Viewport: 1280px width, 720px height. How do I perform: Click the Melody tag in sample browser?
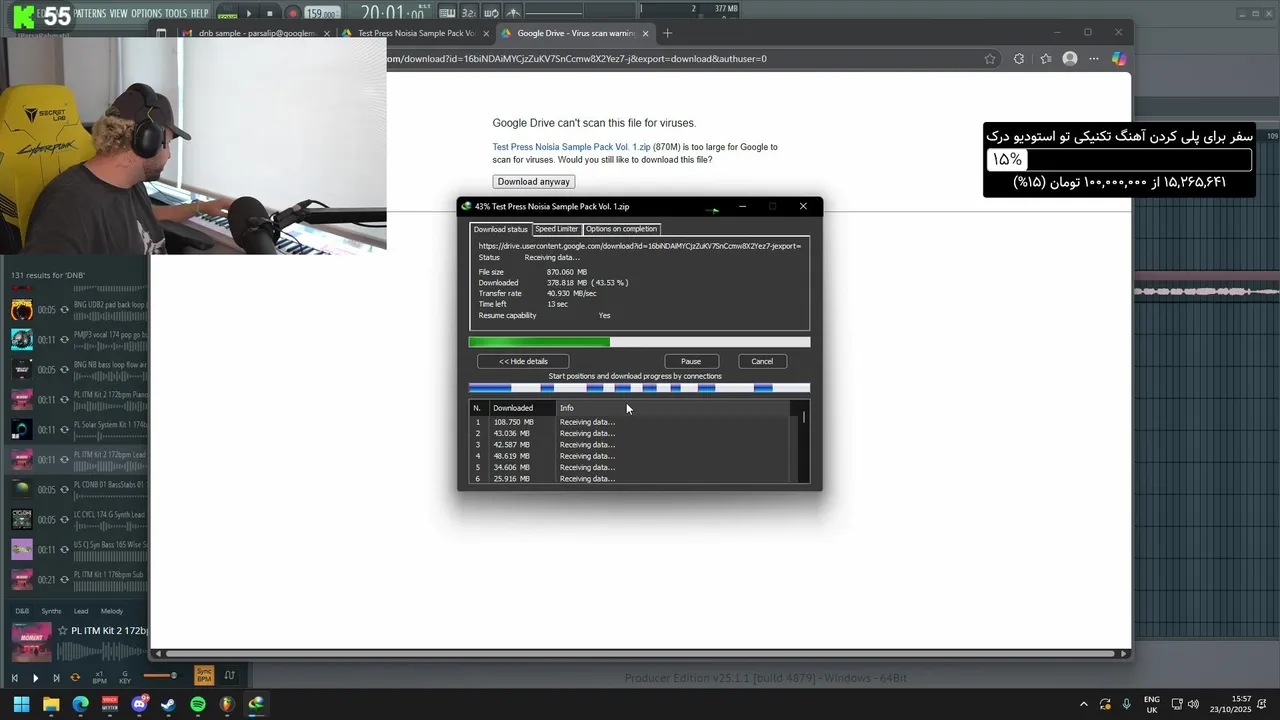[112, 611]
